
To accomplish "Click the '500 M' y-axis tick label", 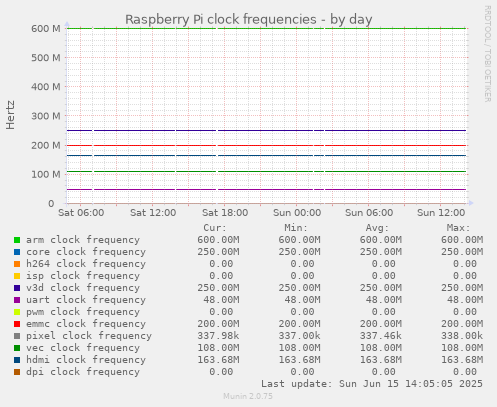I will pos(46,58).
